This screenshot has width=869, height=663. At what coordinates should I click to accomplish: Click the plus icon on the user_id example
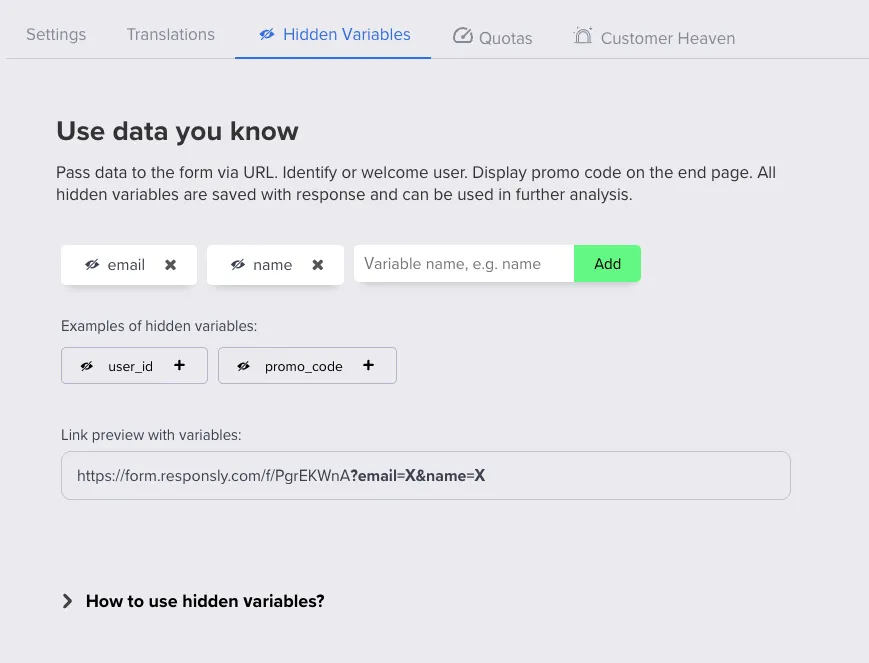point(179,365)
